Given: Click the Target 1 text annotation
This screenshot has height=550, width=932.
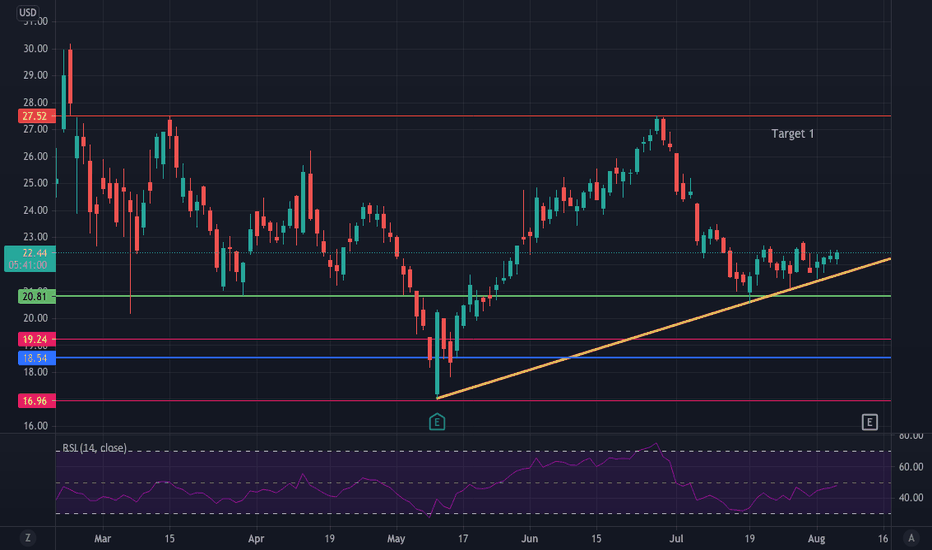Looking at the screenshot, I should tap(792, 134).
